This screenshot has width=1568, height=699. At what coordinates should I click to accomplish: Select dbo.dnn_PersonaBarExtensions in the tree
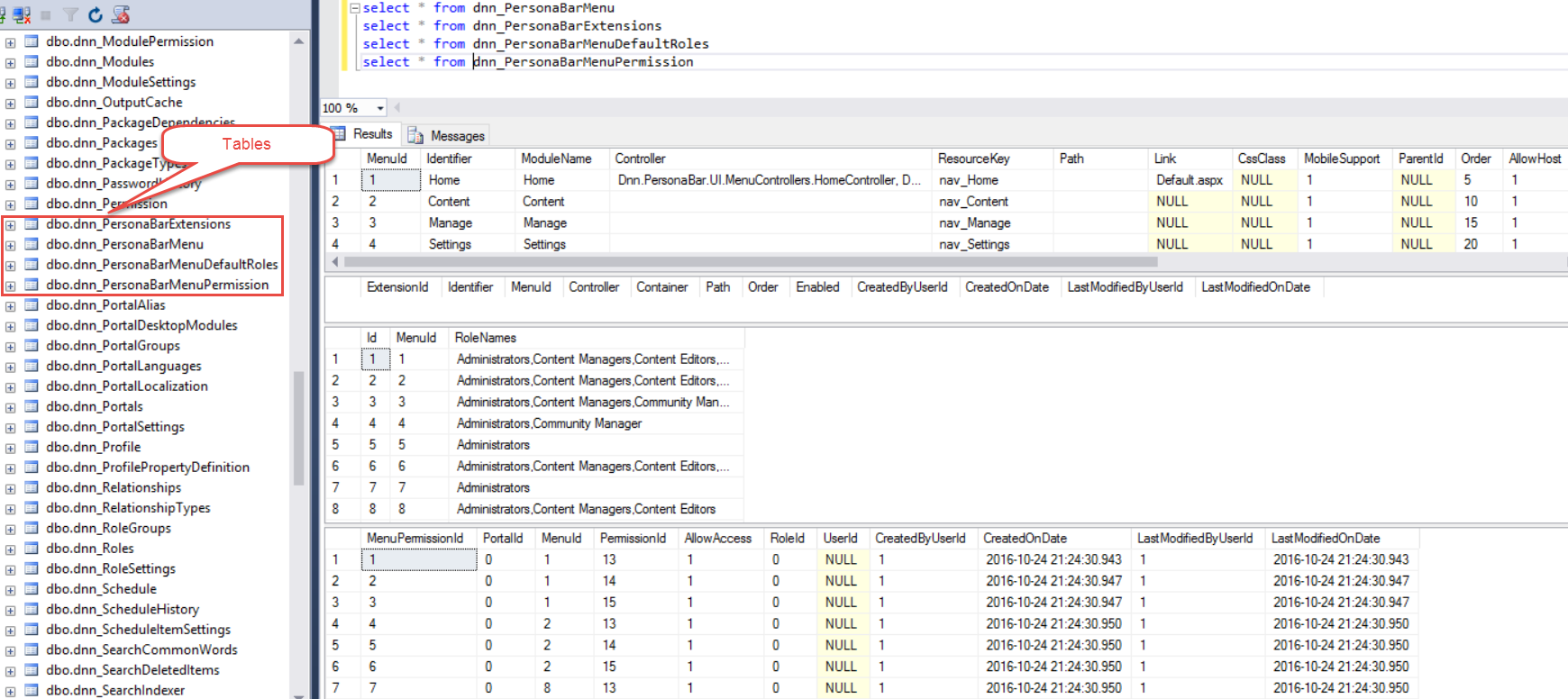click(139, 223)
